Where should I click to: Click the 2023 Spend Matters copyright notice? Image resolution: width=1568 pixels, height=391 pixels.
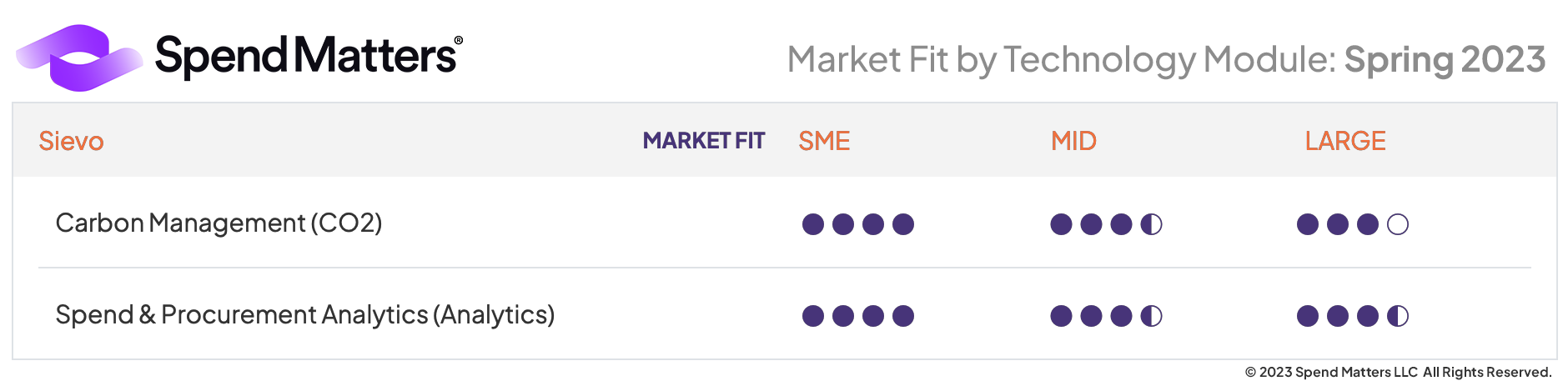pos(1398,372)
